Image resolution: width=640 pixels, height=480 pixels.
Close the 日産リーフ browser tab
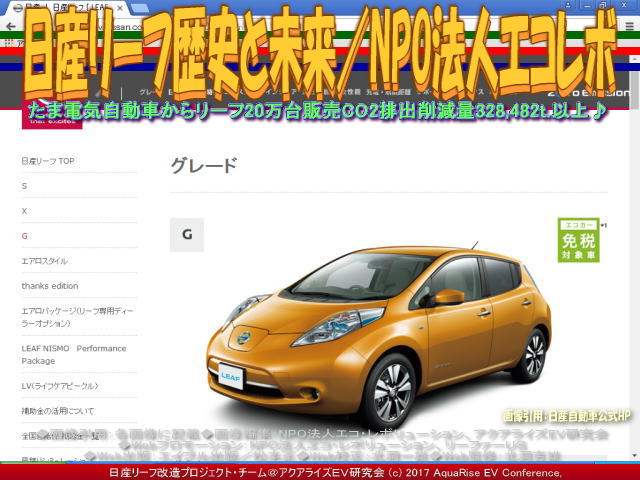(x=120, y=8)
